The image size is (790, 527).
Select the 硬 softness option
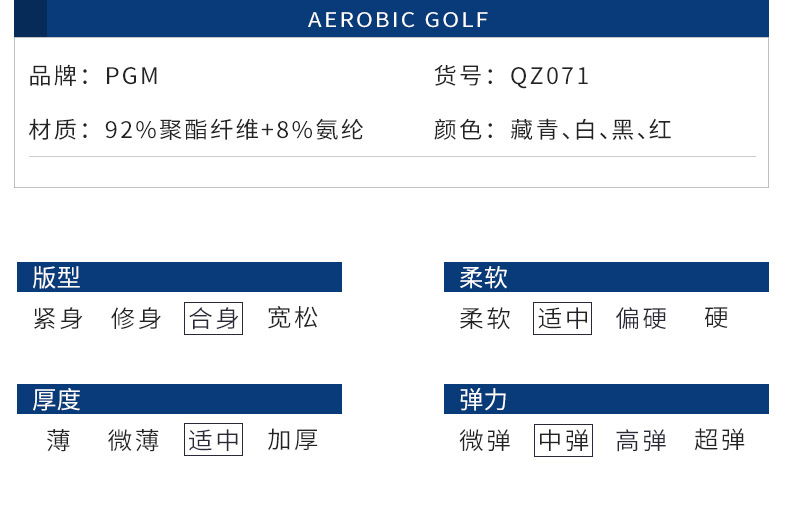[x=717, y=319]
